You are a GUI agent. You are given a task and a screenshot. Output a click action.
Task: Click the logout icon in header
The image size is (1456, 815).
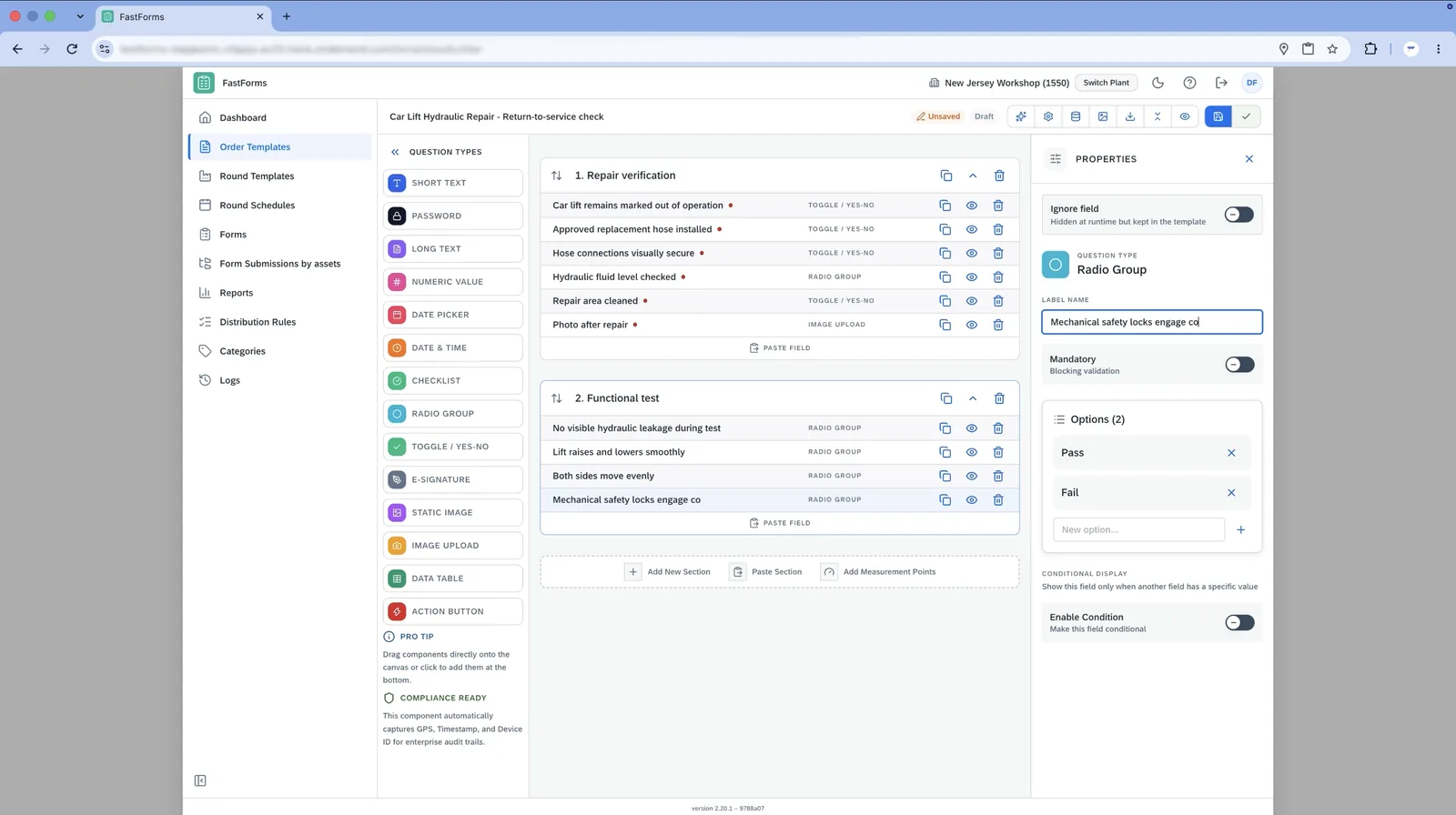click(1221, 83)
